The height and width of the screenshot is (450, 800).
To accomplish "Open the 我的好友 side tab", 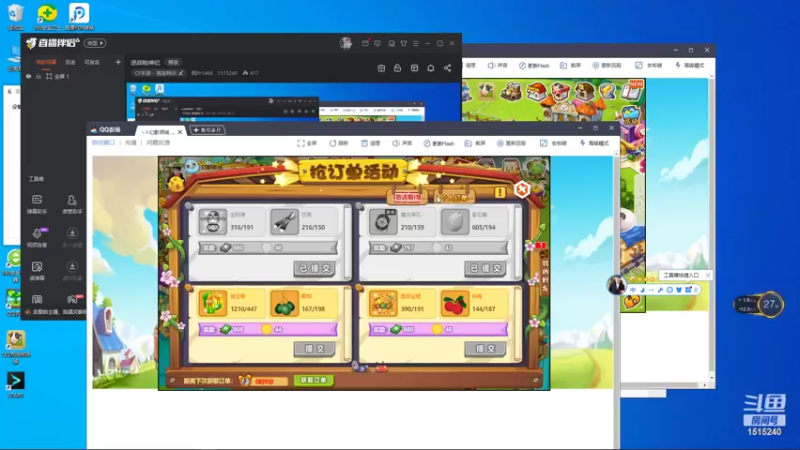I will click(x=545, y=274).
